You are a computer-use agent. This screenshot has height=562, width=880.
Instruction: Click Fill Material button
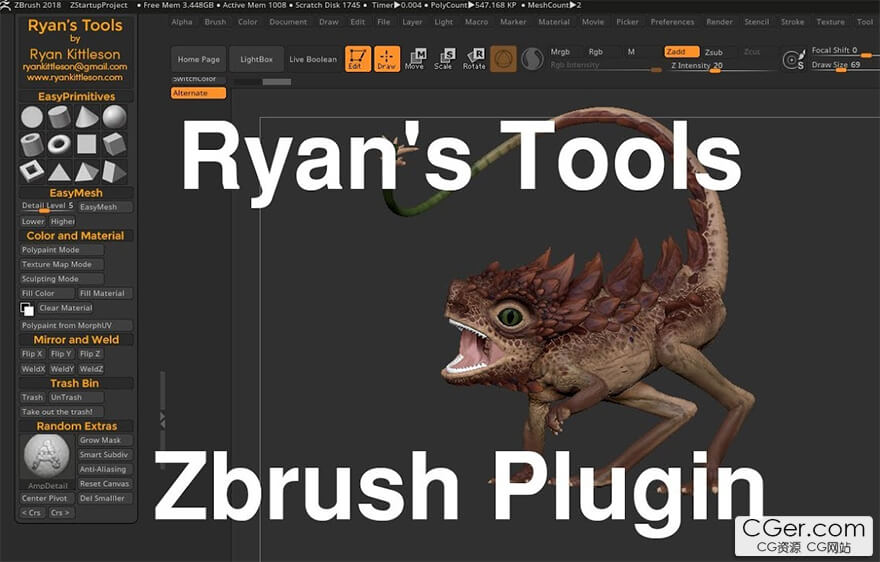105,293
